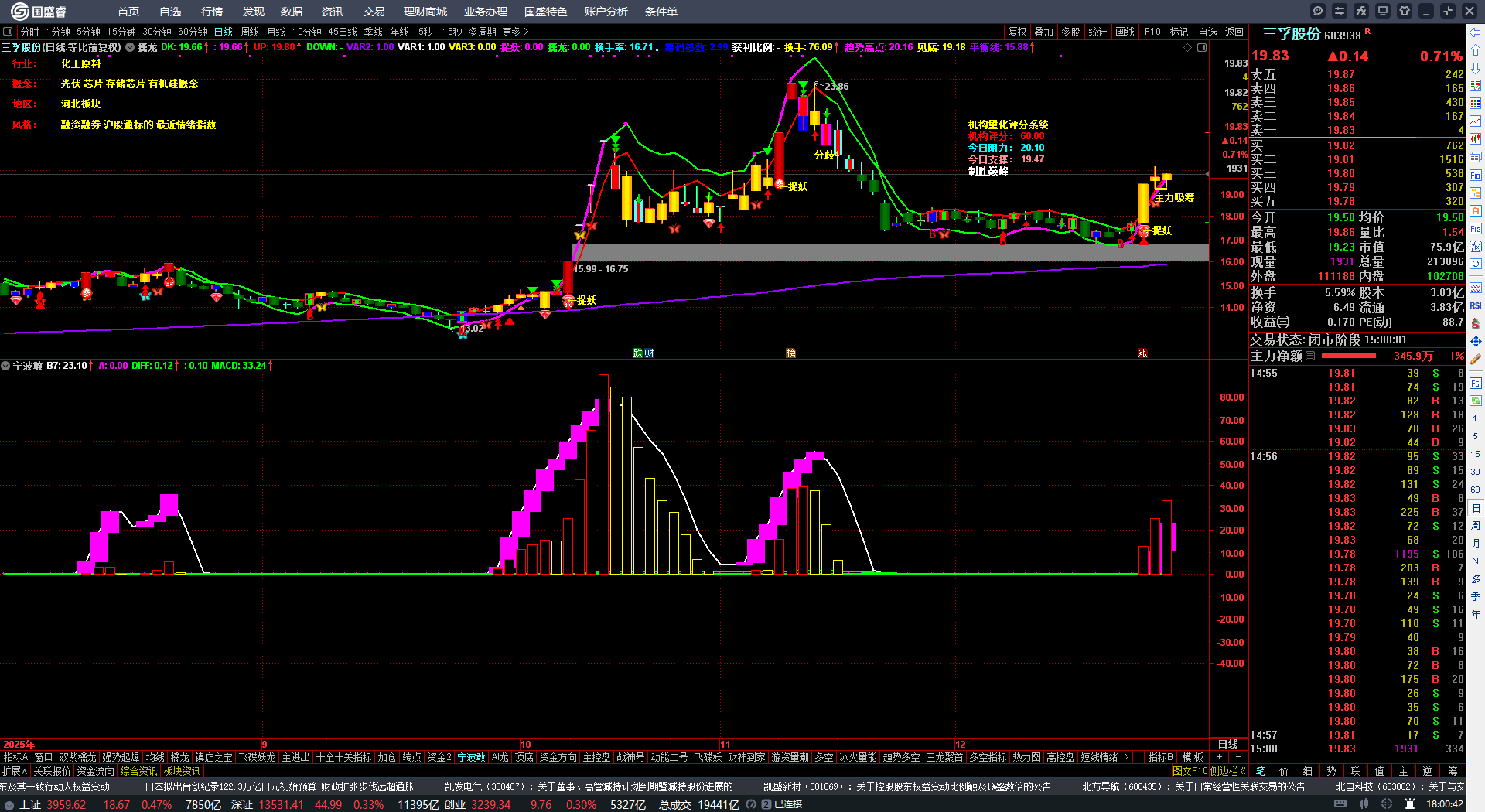Click the 返回 button
This screenshot has height=812, width=1485.
click(x=1234, y=32)
